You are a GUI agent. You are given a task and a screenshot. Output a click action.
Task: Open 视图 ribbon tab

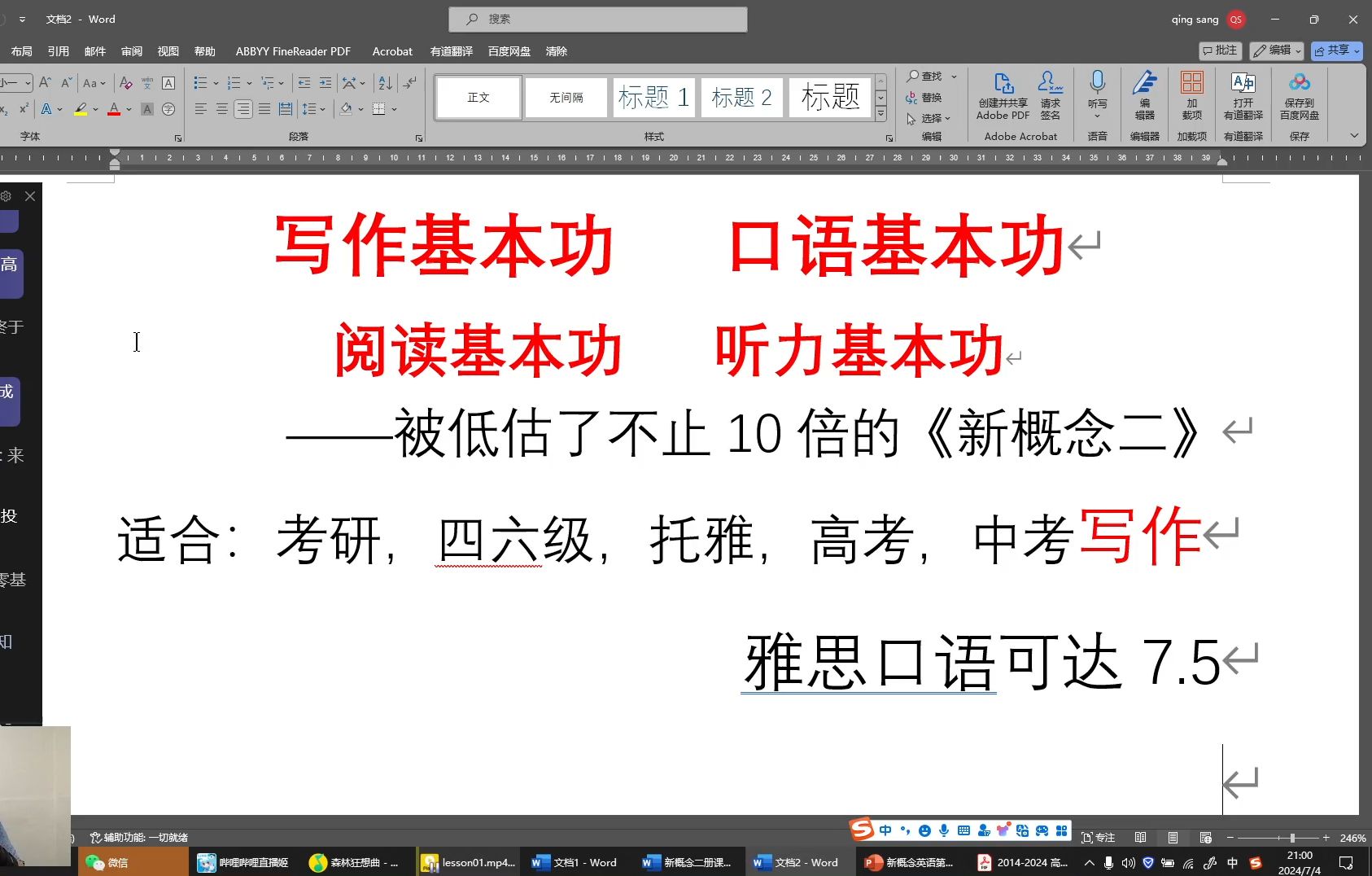point(168,51)
